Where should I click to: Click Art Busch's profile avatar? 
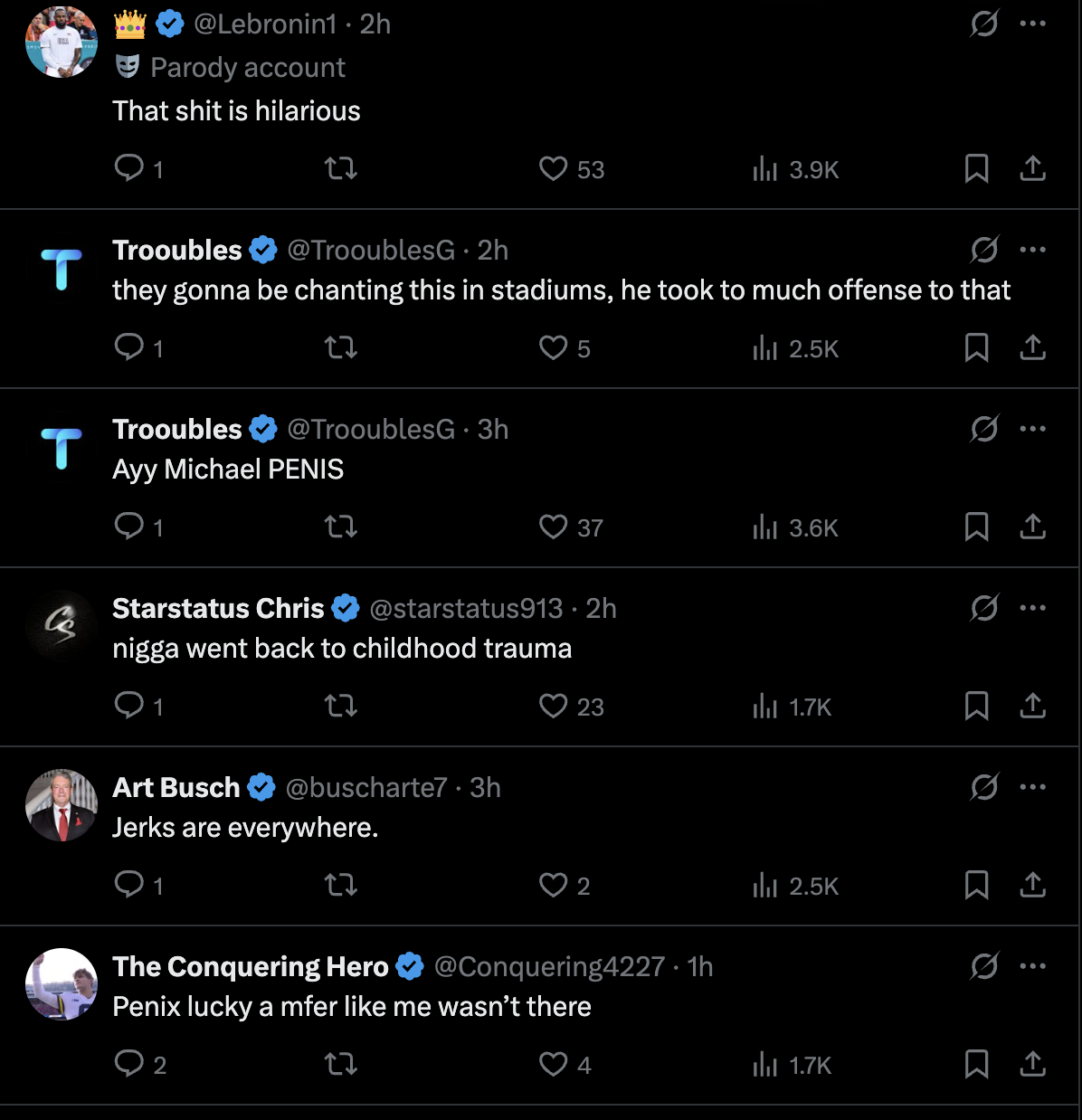point(62,805)
